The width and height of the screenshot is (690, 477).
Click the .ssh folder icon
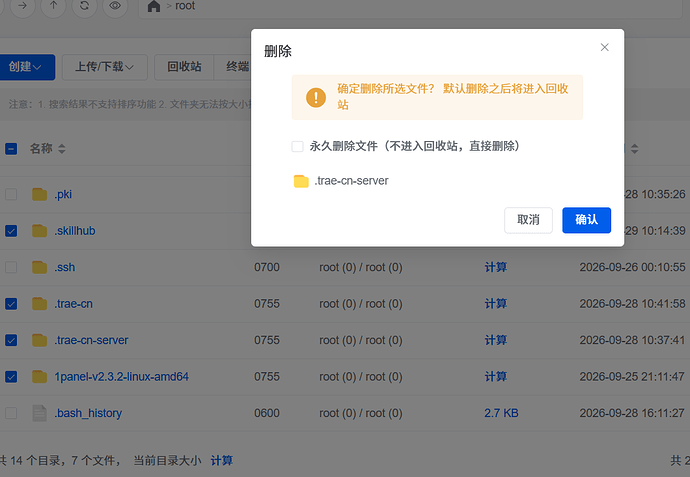(x=40, y=268)
